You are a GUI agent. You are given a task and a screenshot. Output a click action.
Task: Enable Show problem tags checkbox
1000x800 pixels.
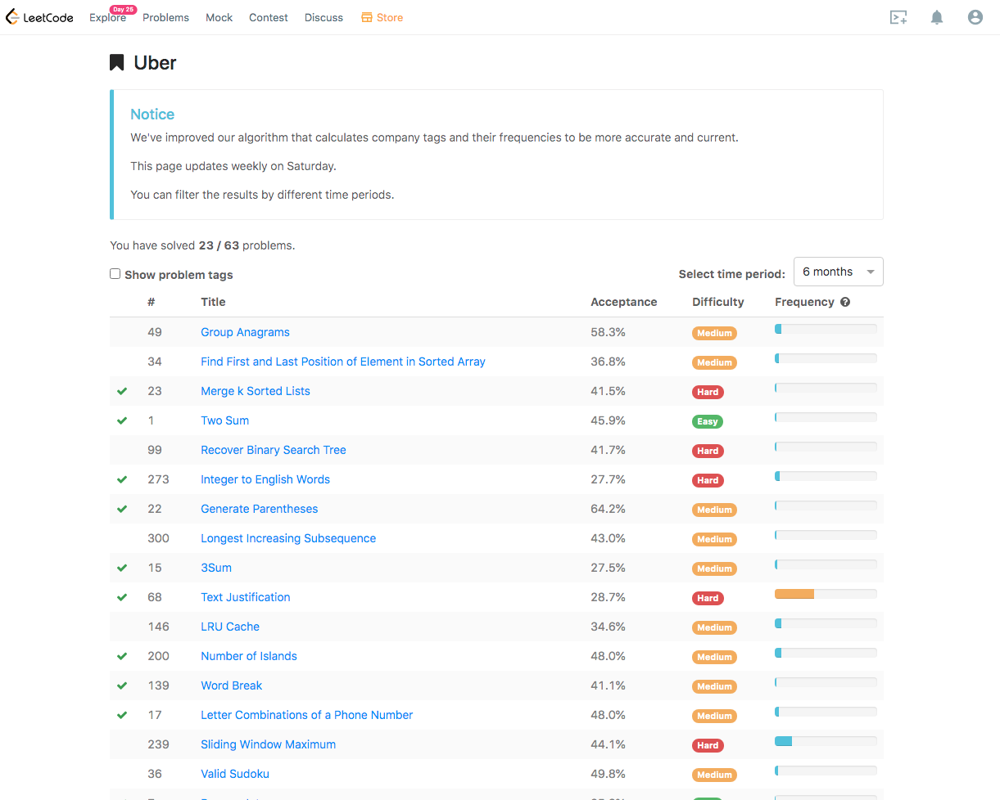click(x=115, y=274)
